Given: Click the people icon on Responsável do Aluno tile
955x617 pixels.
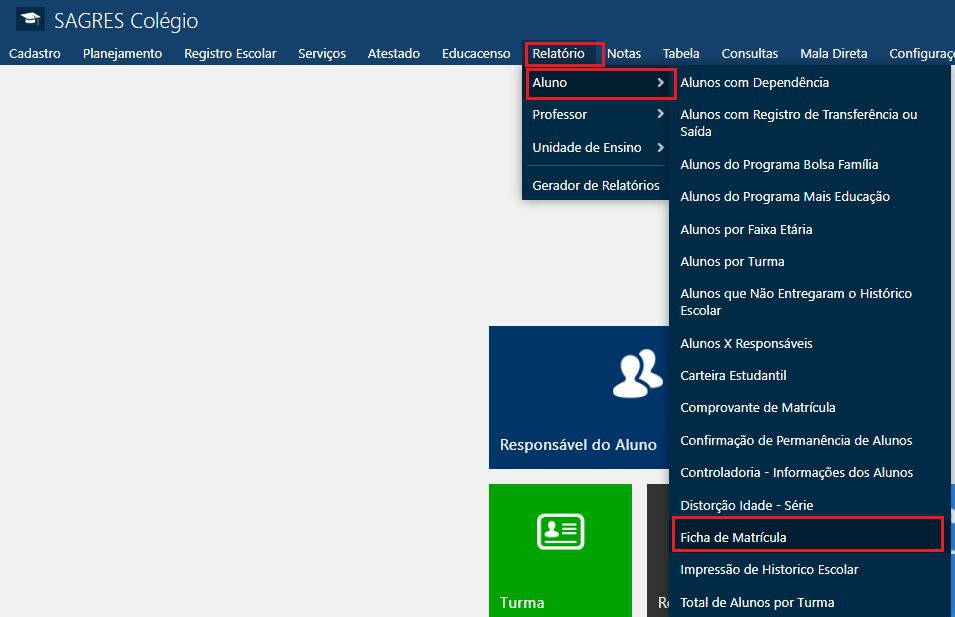Looking at the screenshot, I should tap(637, 373).
